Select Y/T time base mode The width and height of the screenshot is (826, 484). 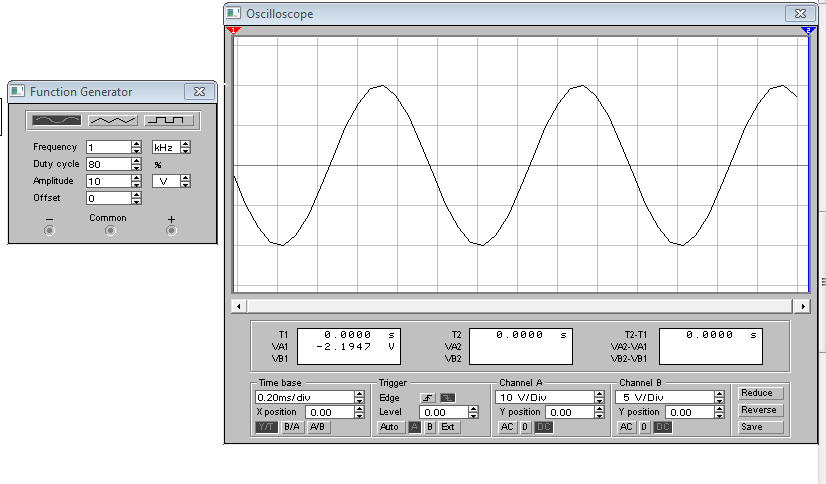click(x=267, y=427)
